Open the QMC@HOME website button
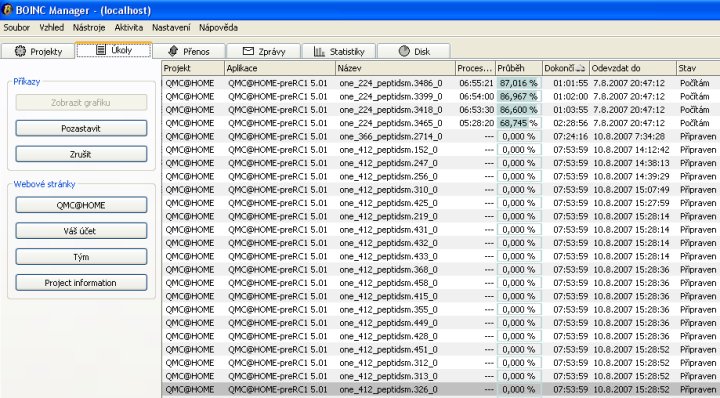Image resolution: width=720 pixels, height=398 pixels. coord(81,205)
